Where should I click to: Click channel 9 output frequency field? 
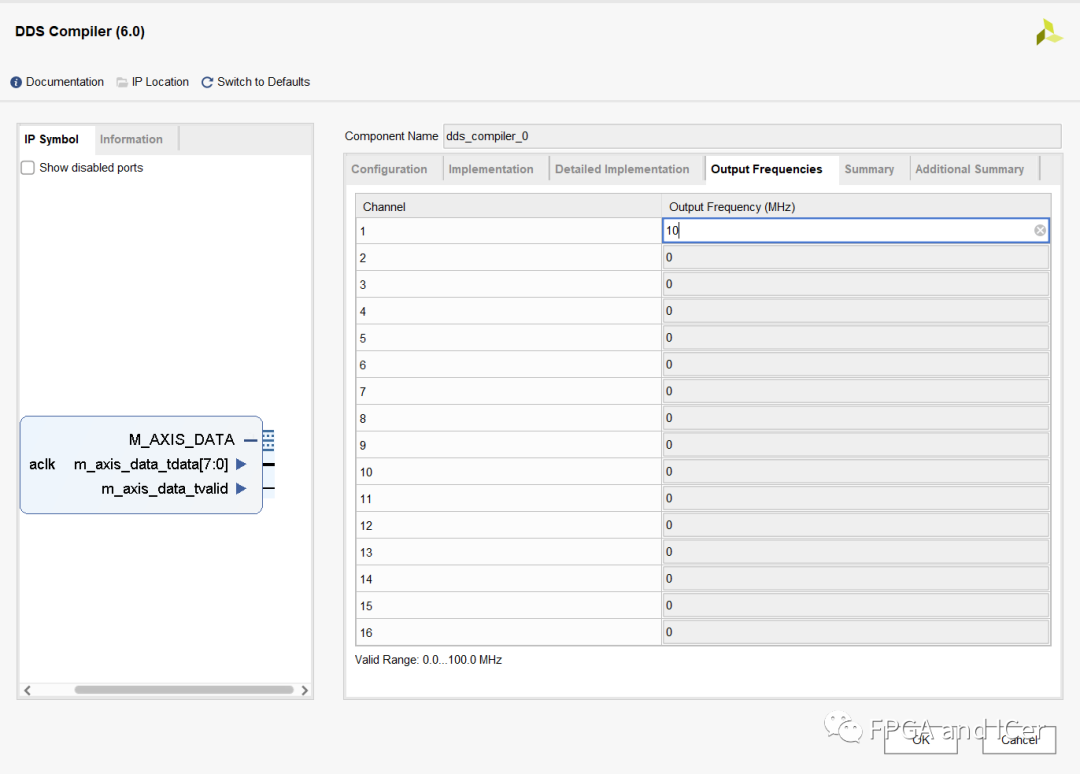coord(855,445)
